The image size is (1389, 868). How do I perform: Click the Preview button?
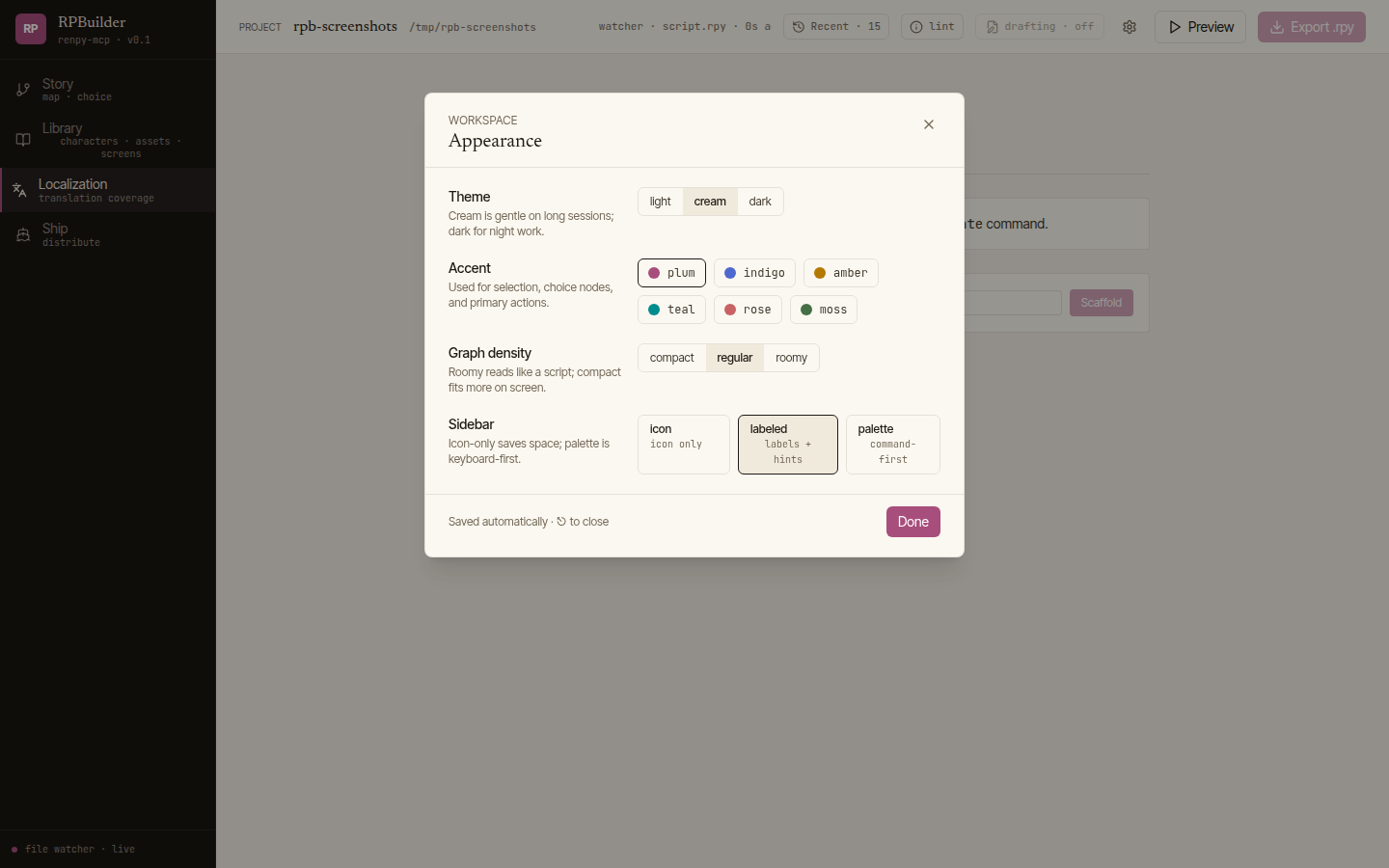1200,27
